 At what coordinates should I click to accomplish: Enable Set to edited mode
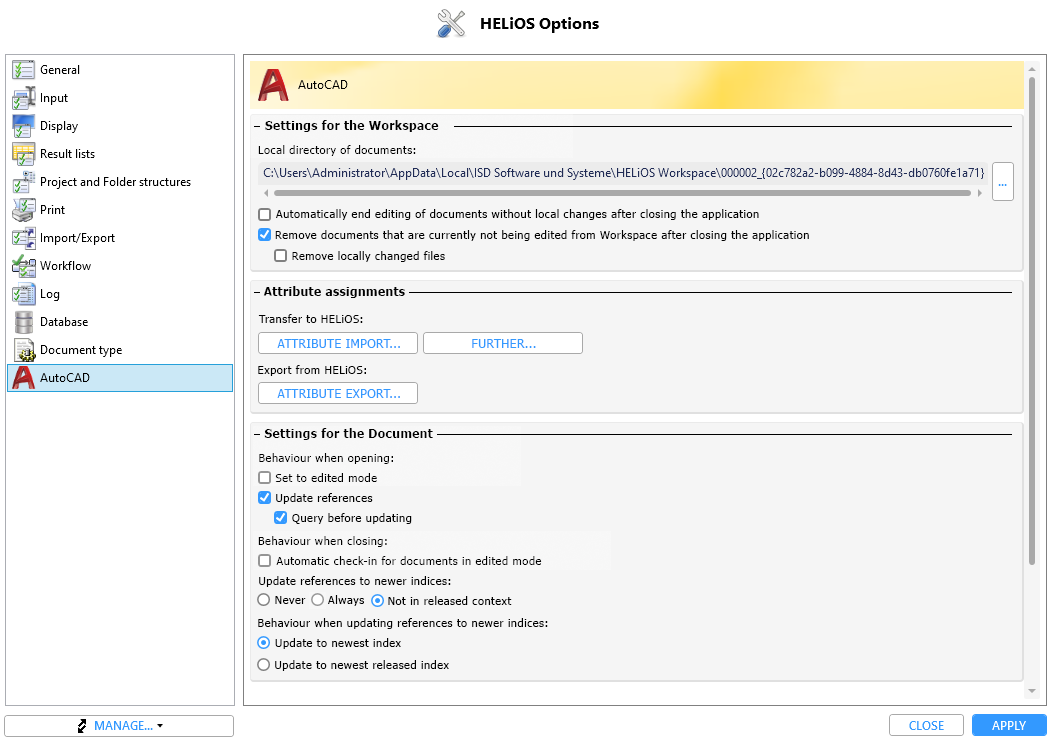[265, 478]
